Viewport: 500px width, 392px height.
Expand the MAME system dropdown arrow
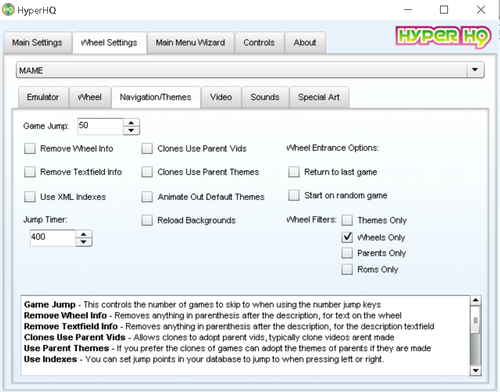pyautogui.click(x=475, y=70)
